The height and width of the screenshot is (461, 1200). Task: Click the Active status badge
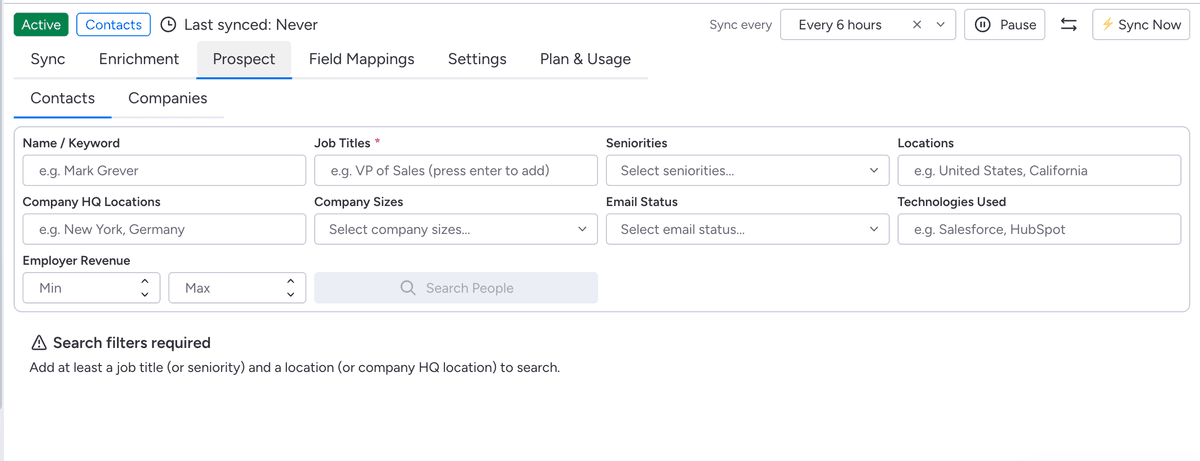point(41,25)
